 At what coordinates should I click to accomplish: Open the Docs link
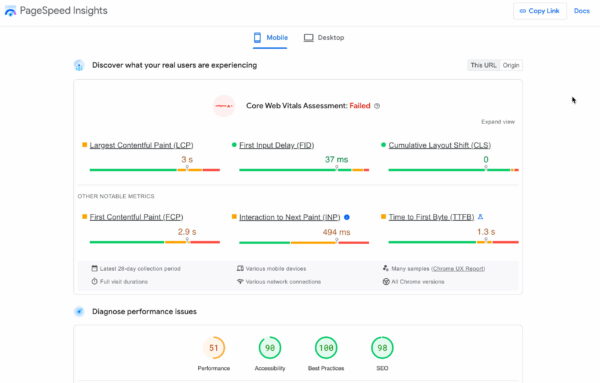point(582,11)
